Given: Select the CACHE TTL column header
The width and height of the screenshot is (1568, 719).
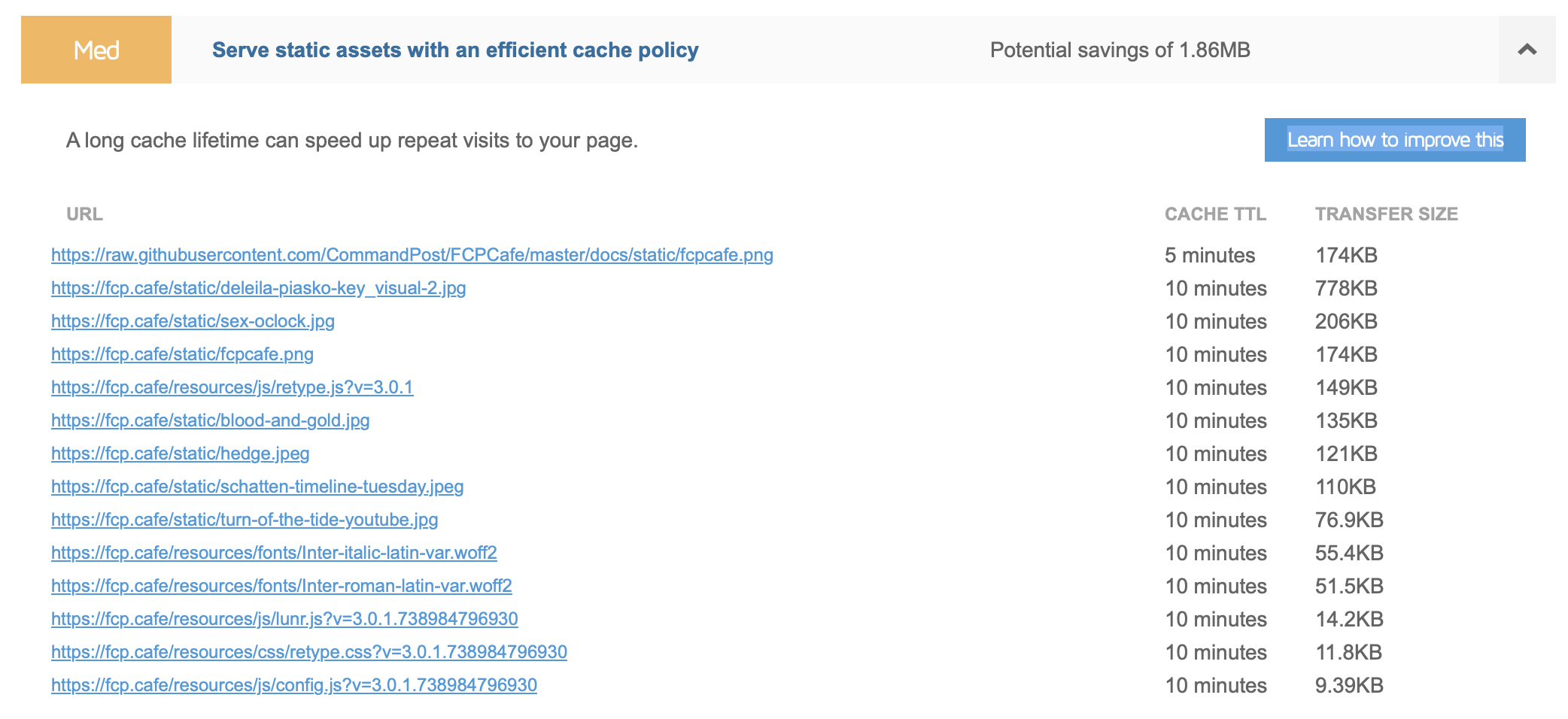Looking at the screenshot, I should pyautogui.click(x=1215, y=214).
